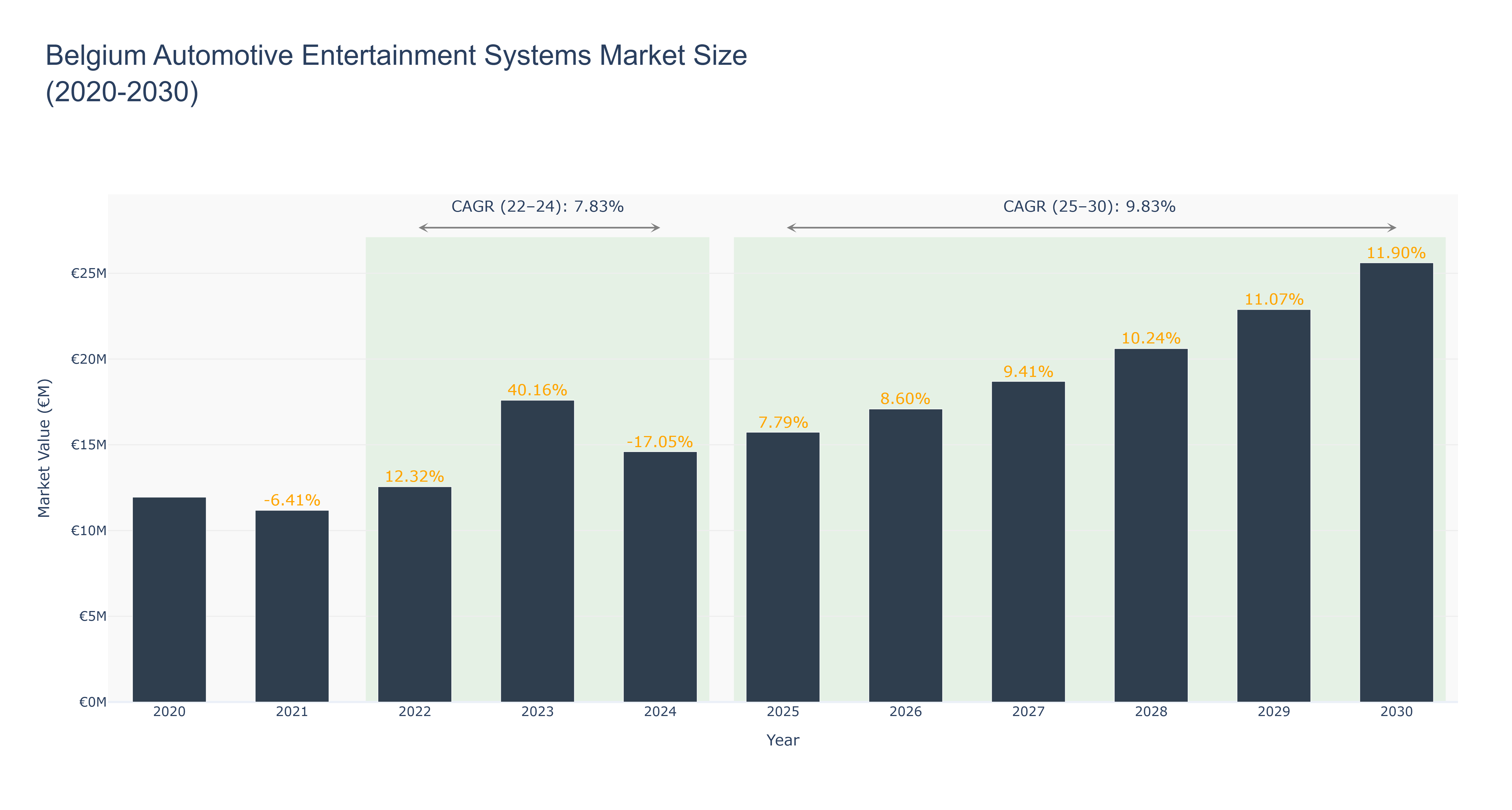Image resolution: width=1512 pixels, height=810 pixels.
Task: Click the 2029 x-axis tick label
Action: pyautogui.click(x=1273, y=711)
